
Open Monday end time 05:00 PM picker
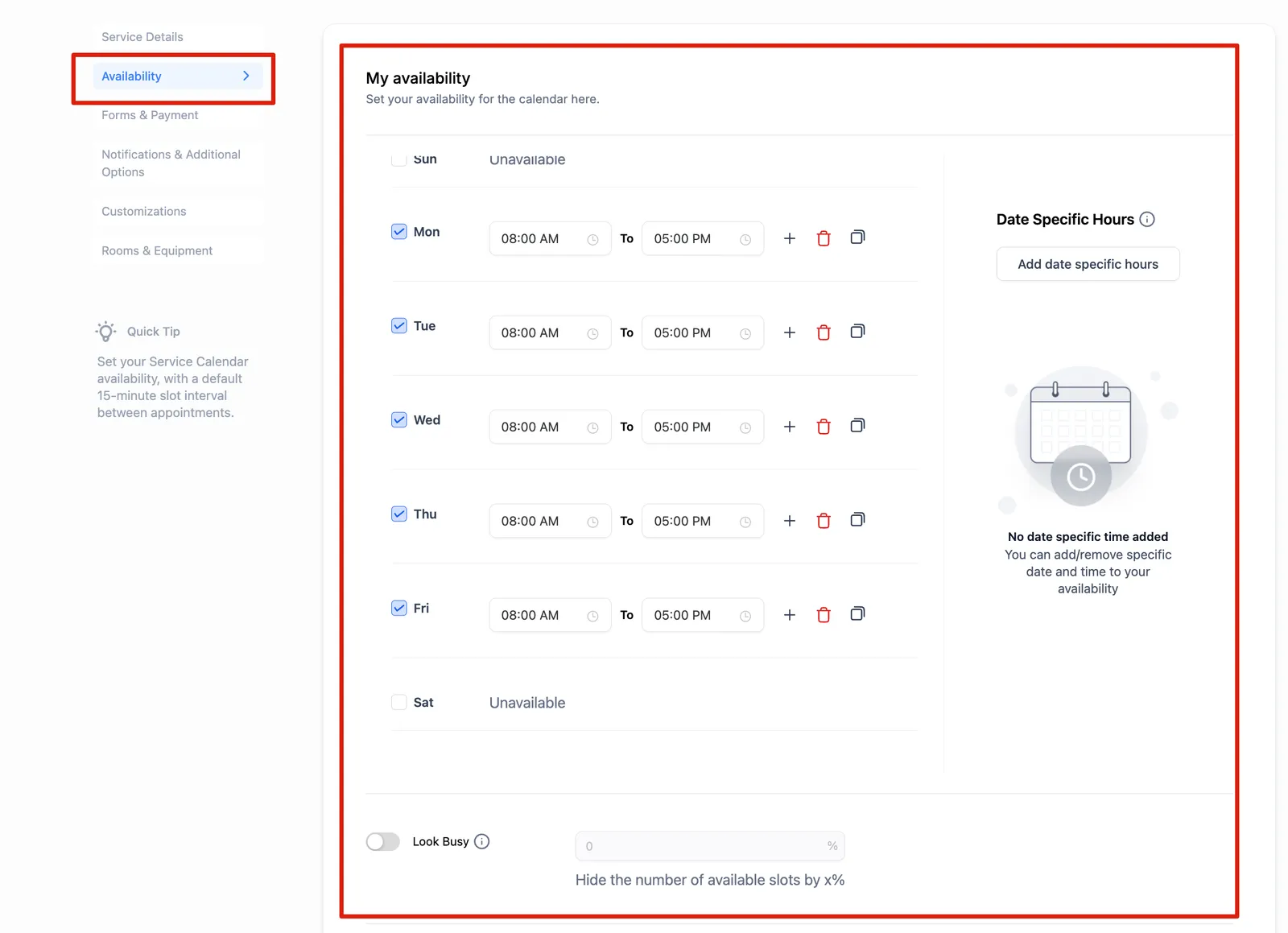tap(703, 239)
